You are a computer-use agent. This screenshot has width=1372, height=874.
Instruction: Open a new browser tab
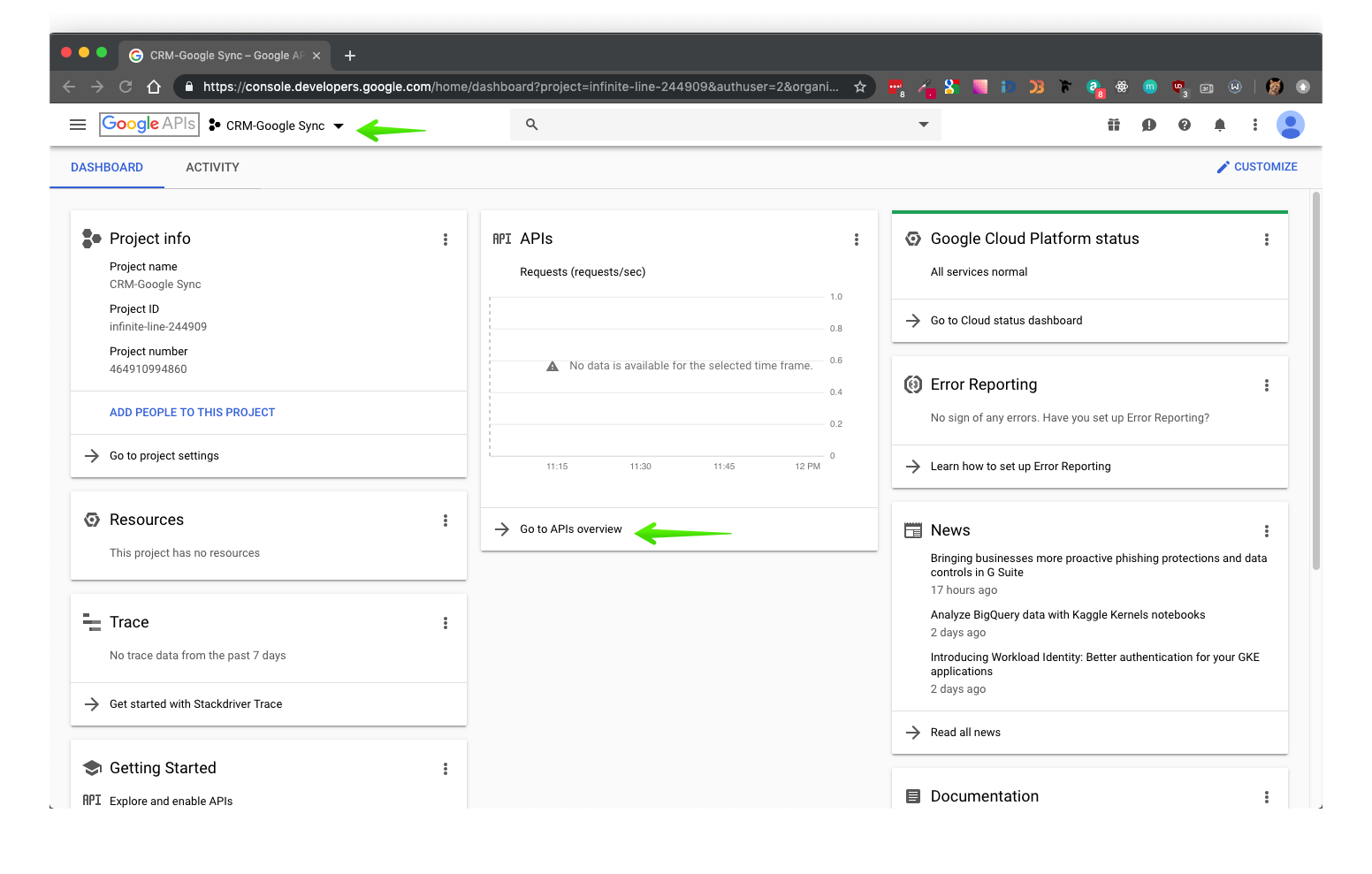[x=350, y=56]
